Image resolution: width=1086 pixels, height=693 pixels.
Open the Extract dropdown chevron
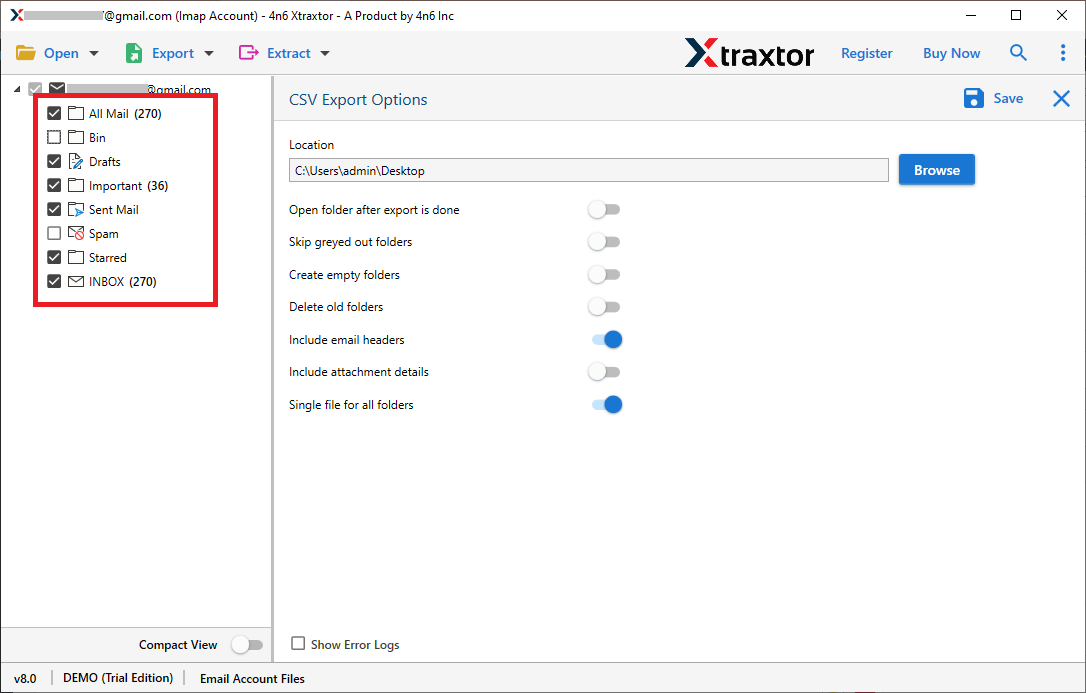(x=323, y=52)
